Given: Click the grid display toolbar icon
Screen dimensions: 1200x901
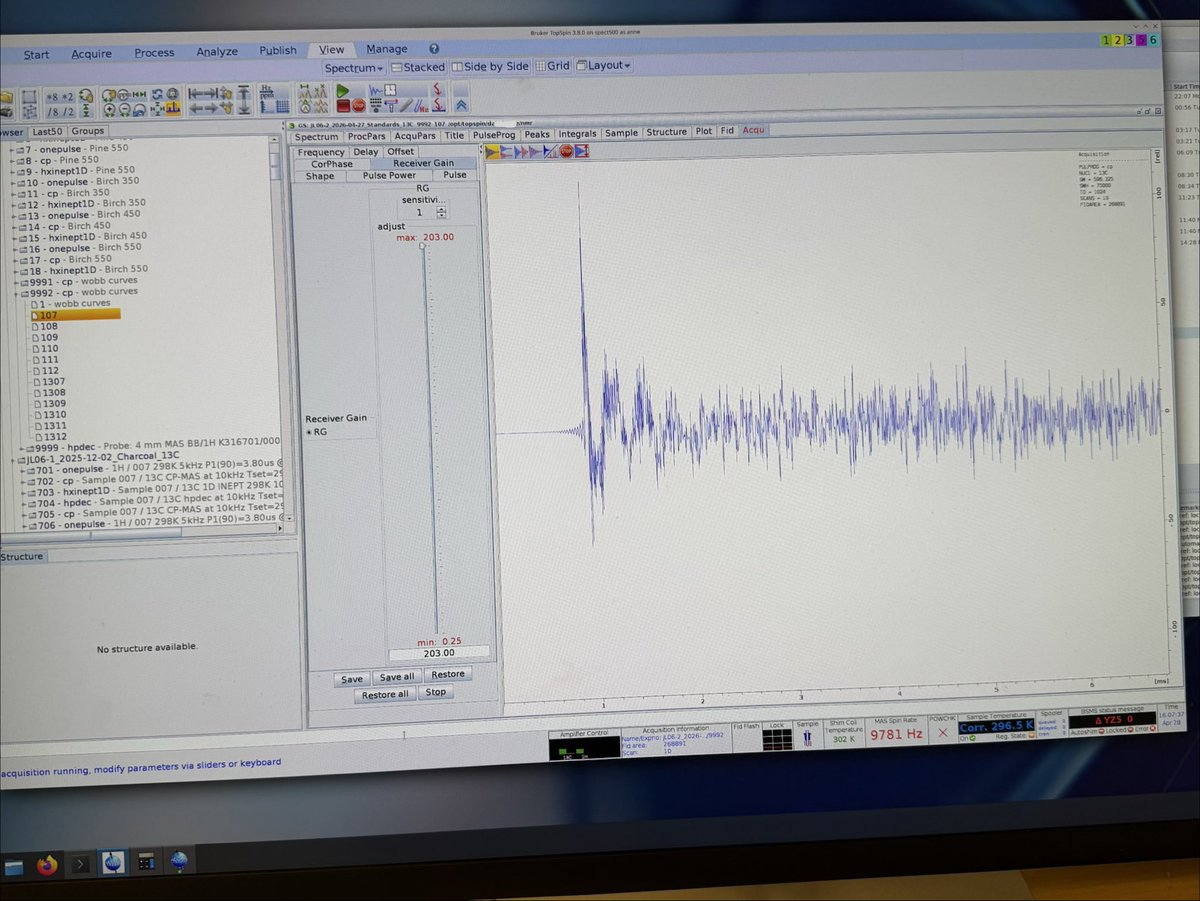Looking at the screenshot, I should pos(282,107).
